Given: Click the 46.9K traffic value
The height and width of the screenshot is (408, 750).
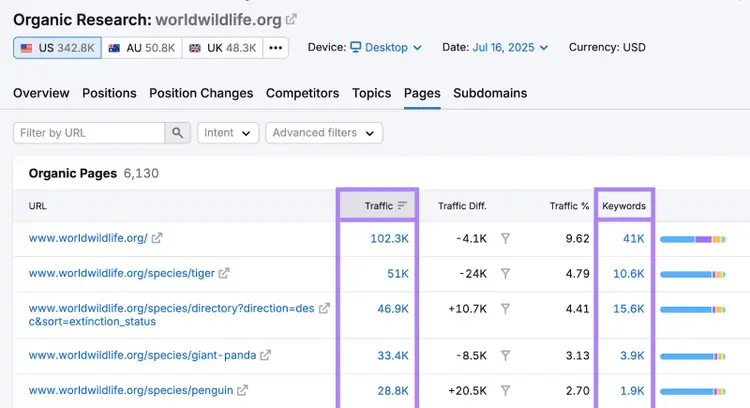Looking at the screenshot, I should [x=393, y=309].
